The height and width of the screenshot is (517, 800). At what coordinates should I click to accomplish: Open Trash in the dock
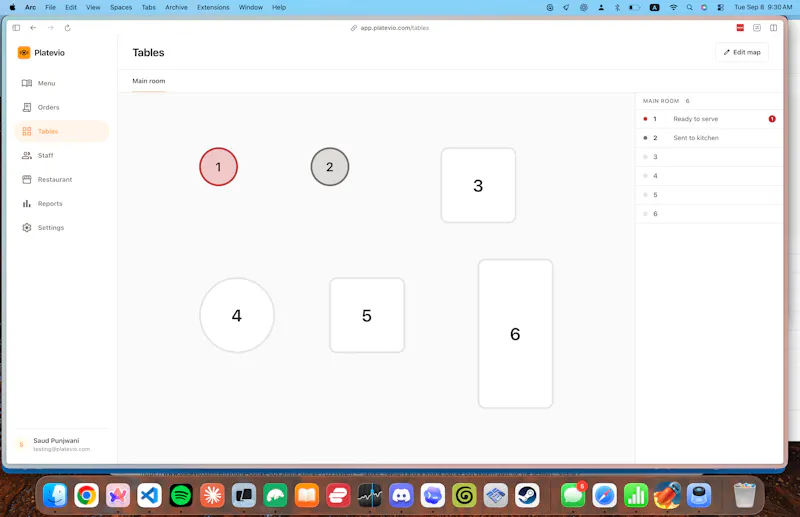(x=744, y=495)
